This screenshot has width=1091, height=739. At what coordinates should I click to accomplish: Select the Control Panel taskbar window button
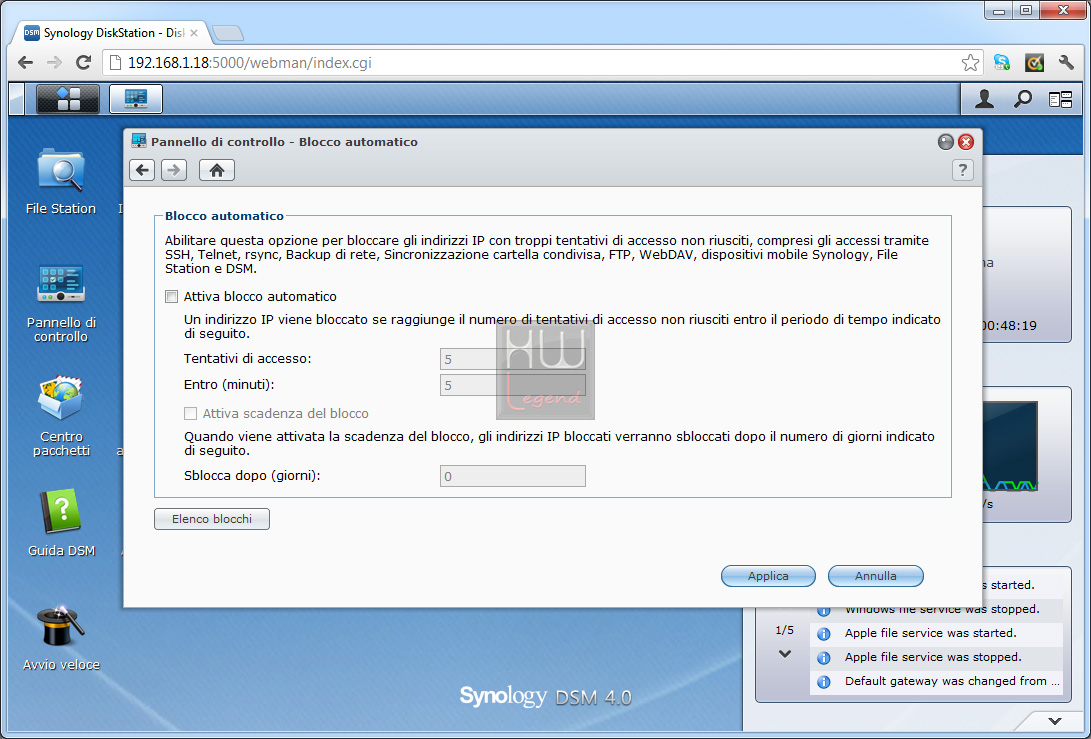tap(136, 99)
